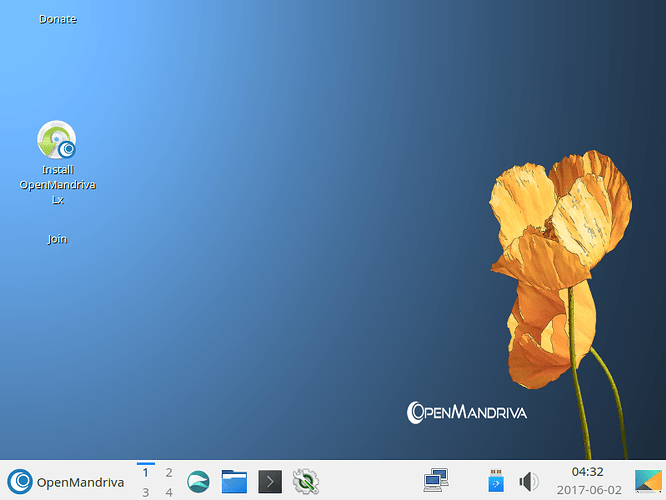Switch to virtual desktop 3
This screenshot has width=666, height=500.
point(146,492)
